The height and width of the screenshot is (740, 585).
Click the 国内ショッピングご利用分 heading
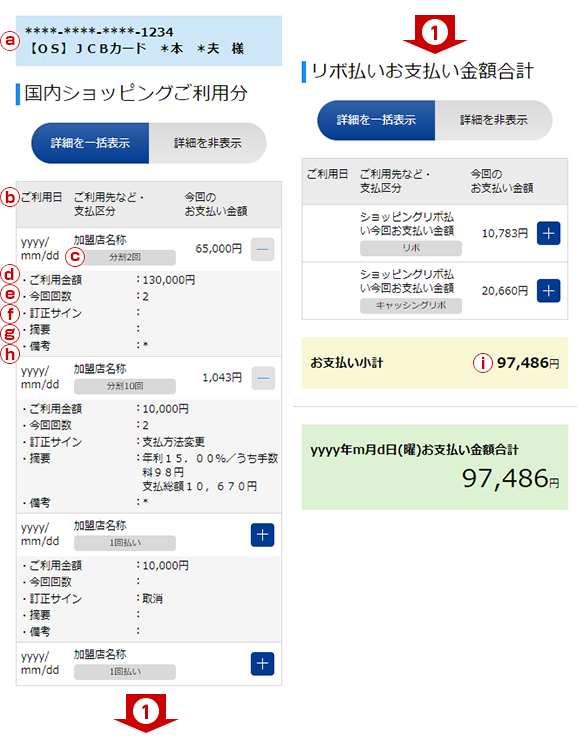136,93
